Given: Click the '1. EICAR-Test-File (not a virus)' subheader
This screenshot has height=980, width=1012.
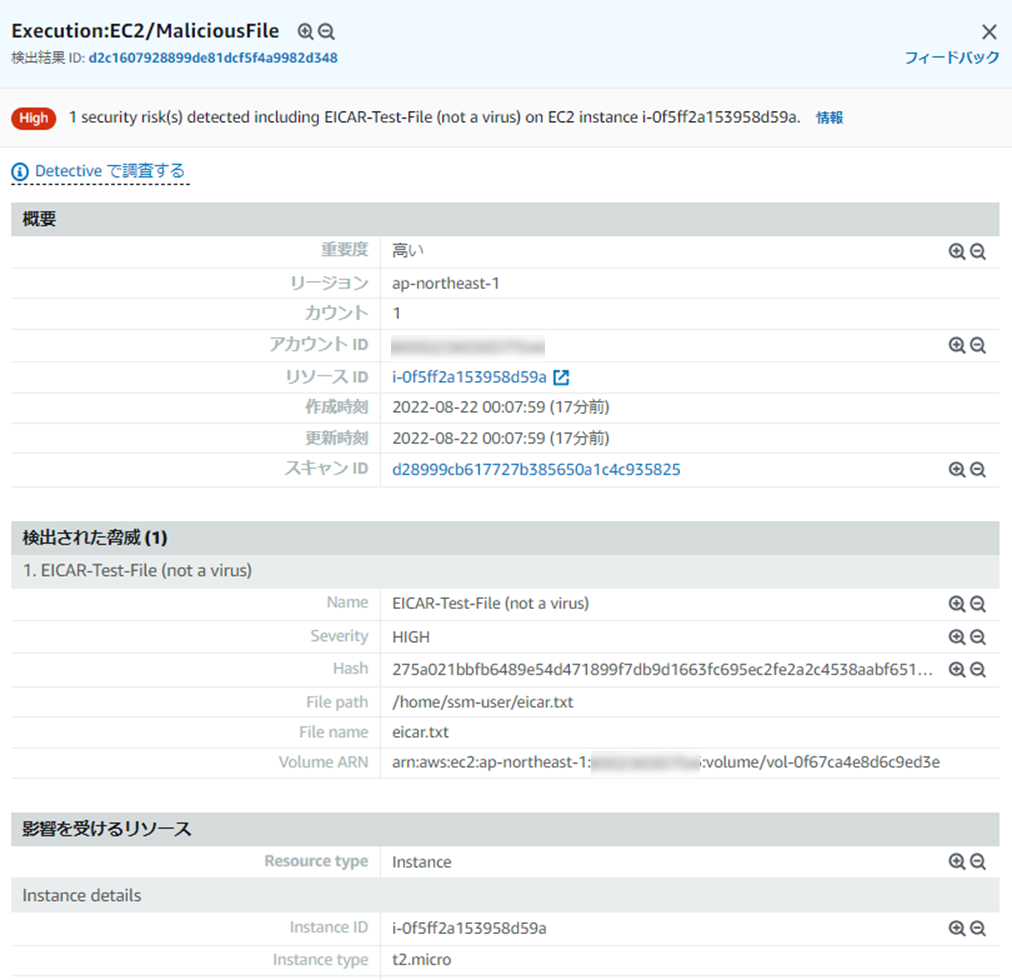Looking at the screenshot, I should [x=505, y=571].
